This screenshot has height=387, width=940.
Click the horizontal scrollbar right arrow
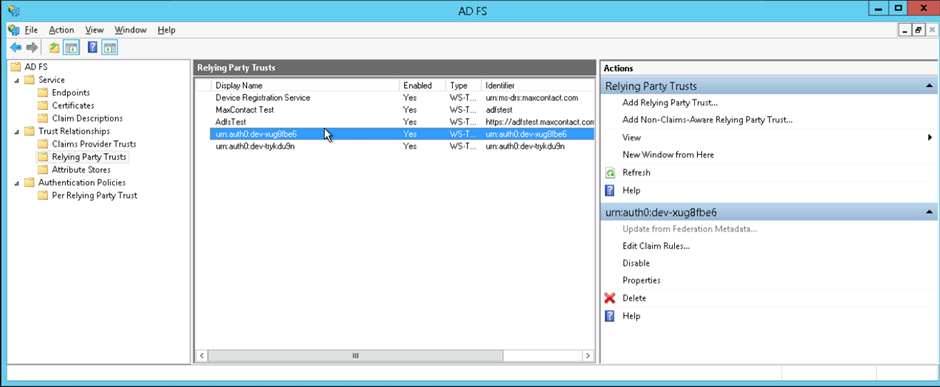pos(588,356)
